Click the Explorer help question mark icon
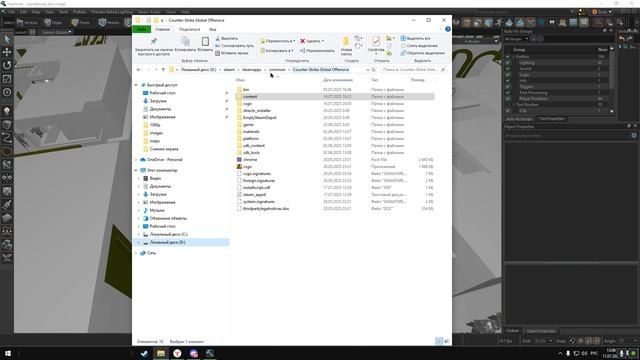The image size is (640, 360). click(x=448, y=29)
